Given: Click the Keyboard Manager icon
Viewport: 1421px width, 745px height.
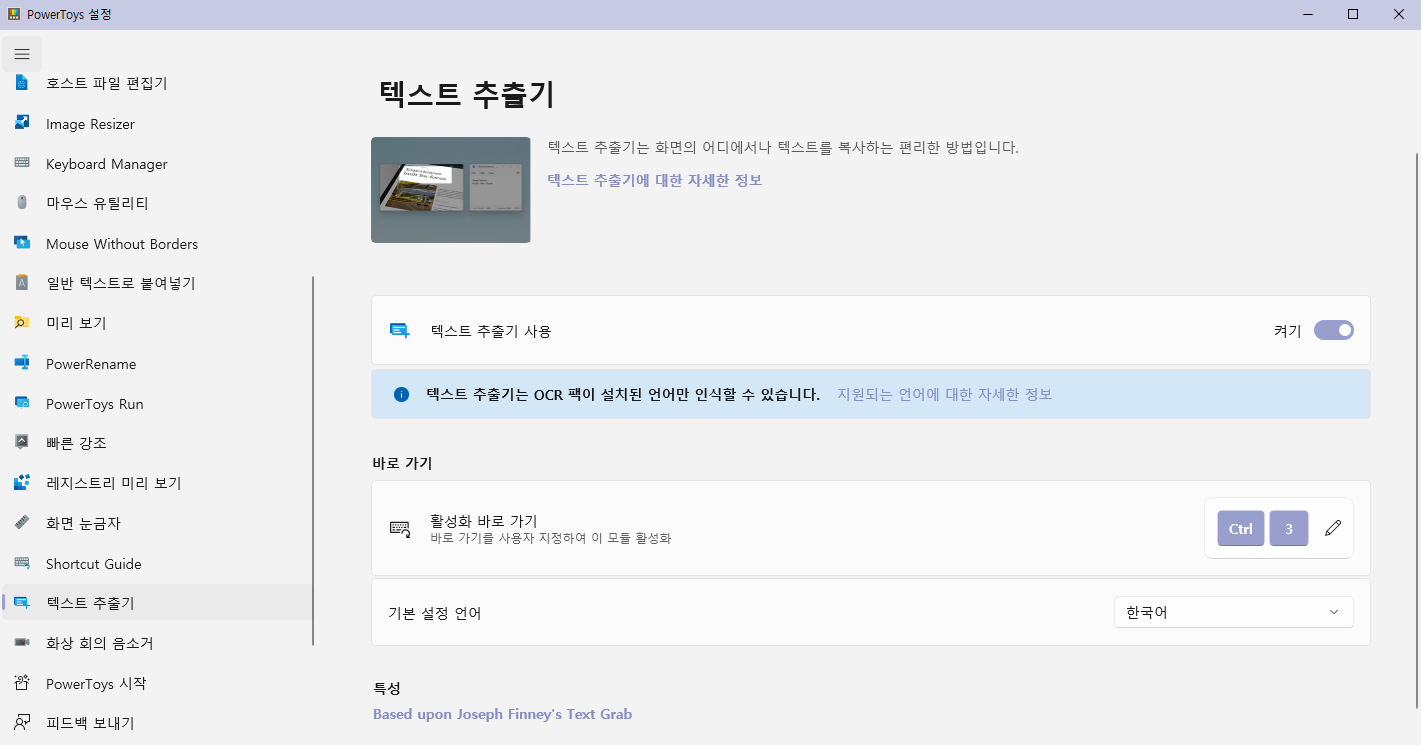Looking at the screenshot, I should [x=22, y=164].
